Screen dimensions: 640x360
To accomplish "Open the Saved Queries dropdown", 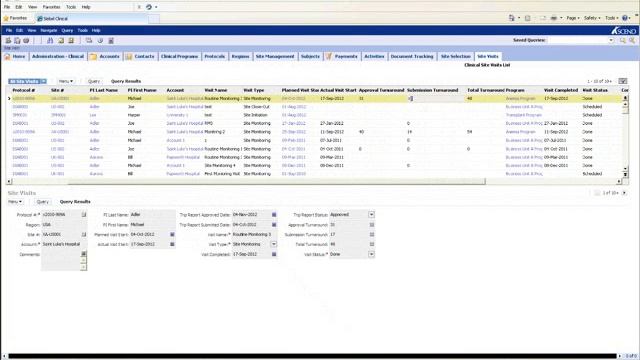I will 611,40.
